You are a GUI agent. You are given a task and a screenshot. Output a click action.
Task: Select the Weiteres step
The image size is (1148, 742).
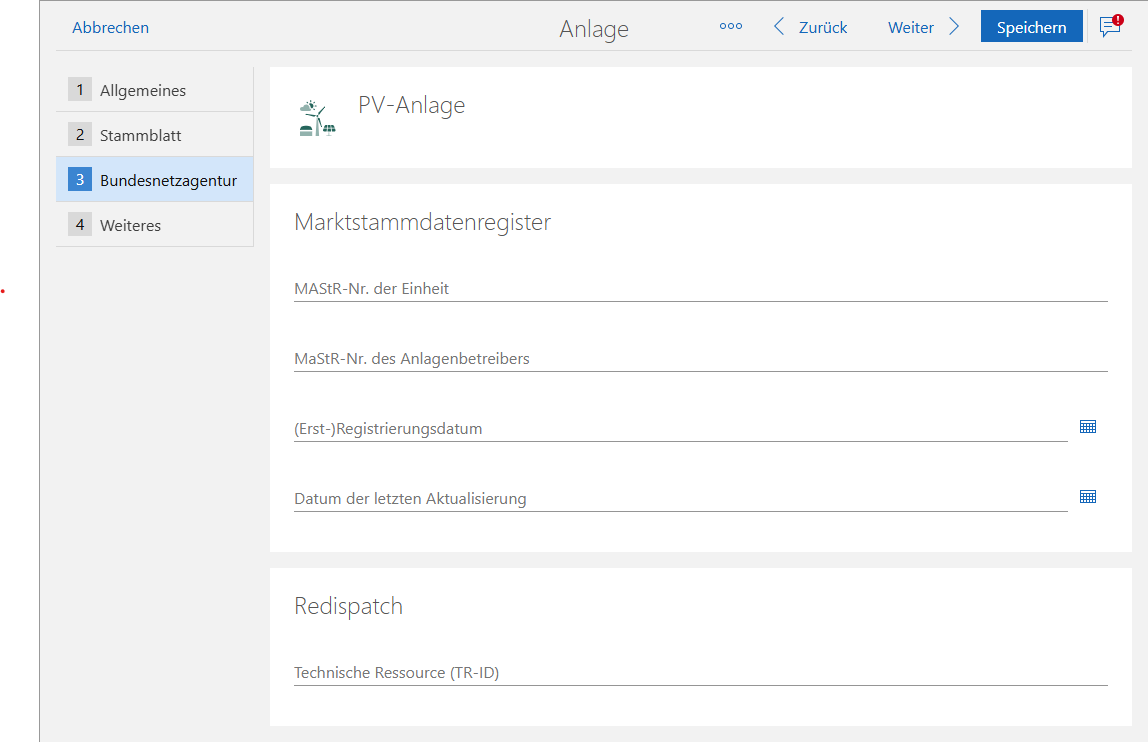(131, 225)
